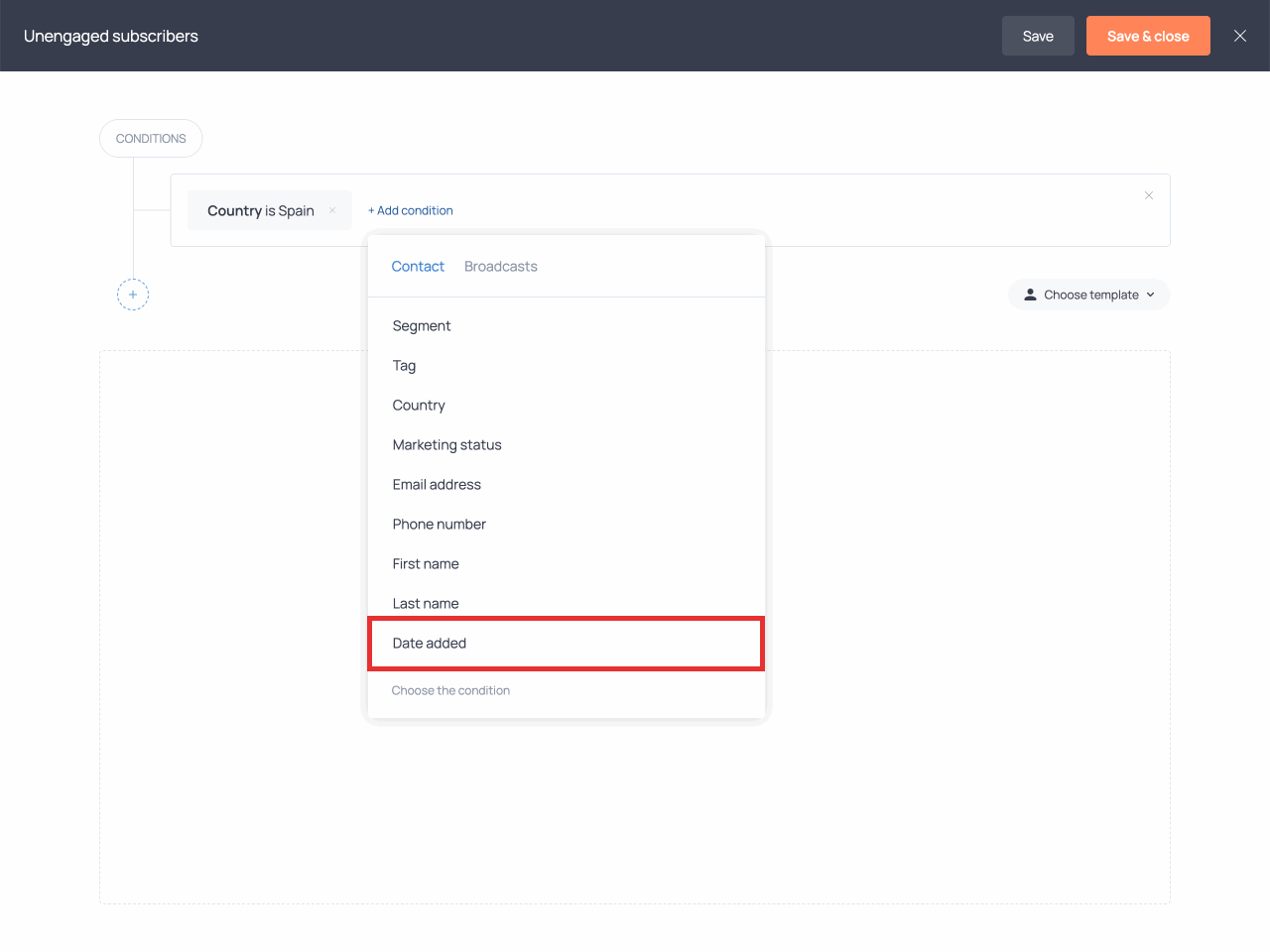Select the Date added condition
Screen dimensions: 1270x952
[x=430, y=644]
